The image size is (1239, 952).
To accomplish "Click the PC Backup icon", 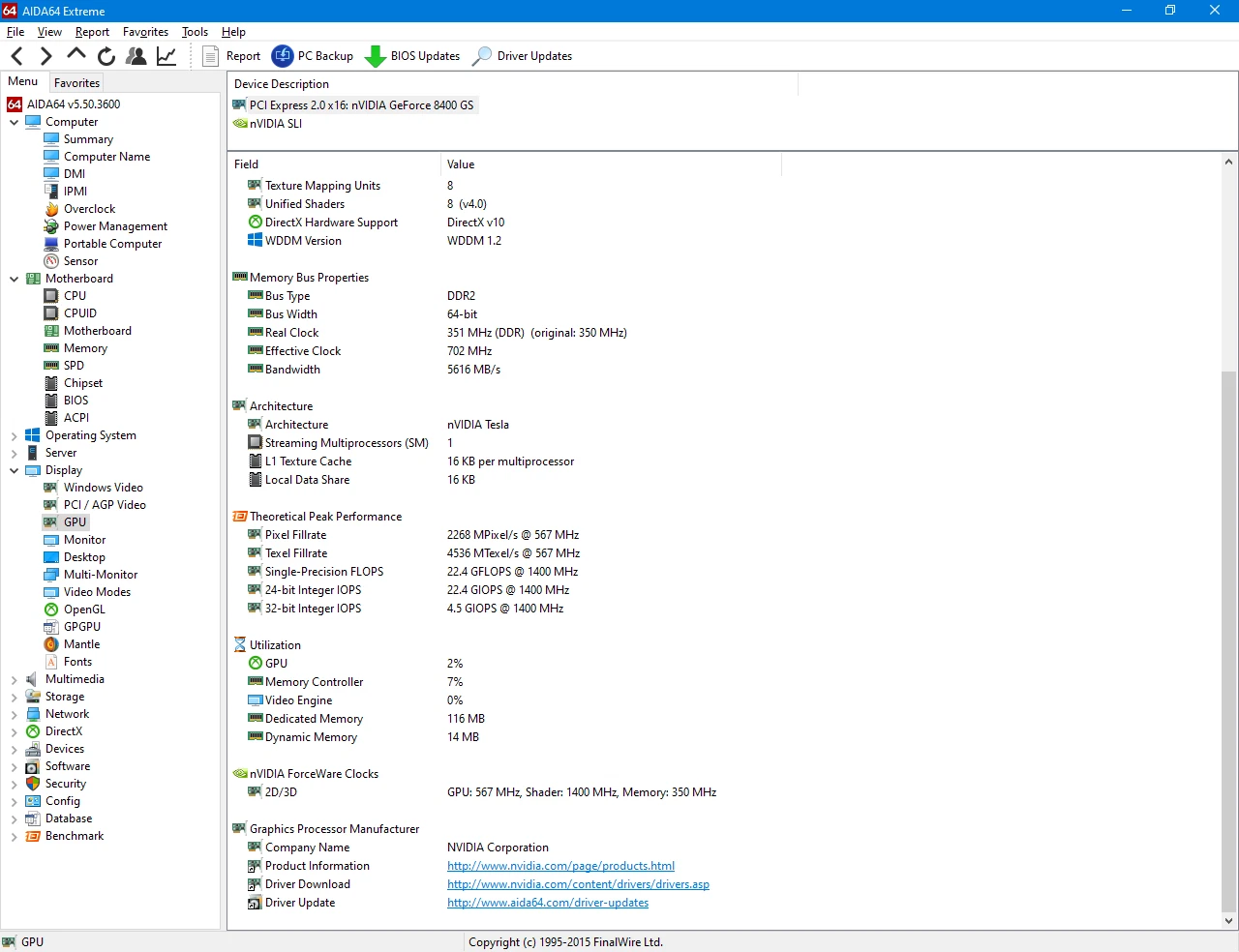I will click(x=283, y=56).
